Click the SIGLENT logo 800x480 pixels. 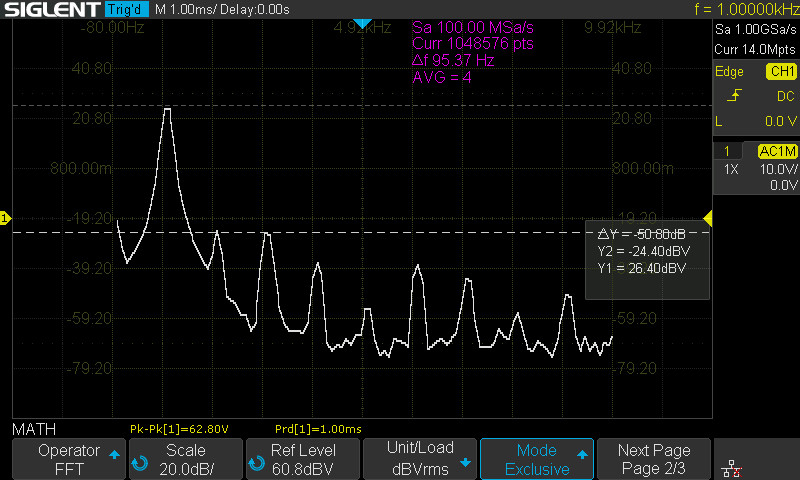(x=52, y=9)
